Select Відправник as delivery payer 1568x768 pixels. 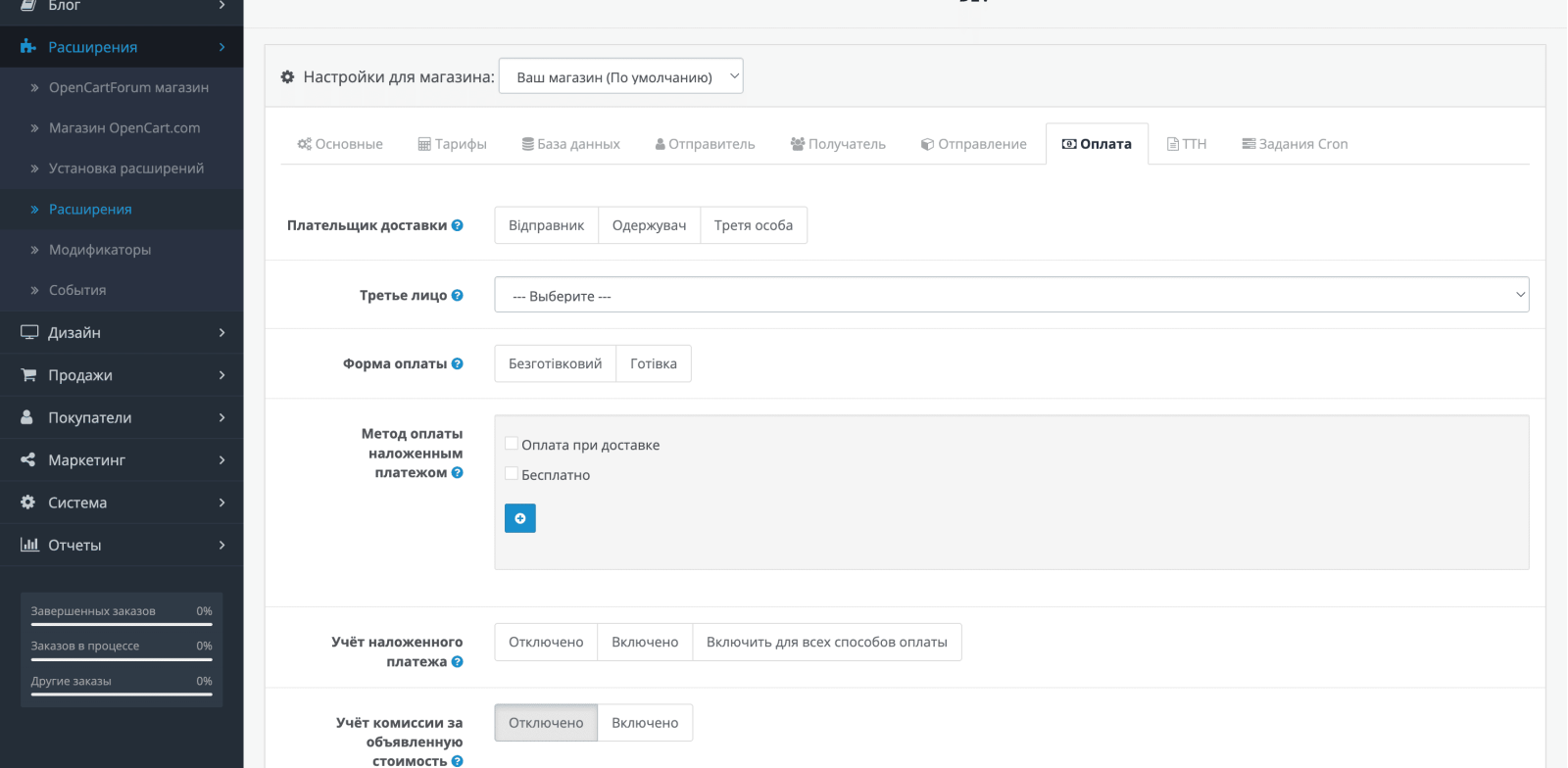(547, 225)
